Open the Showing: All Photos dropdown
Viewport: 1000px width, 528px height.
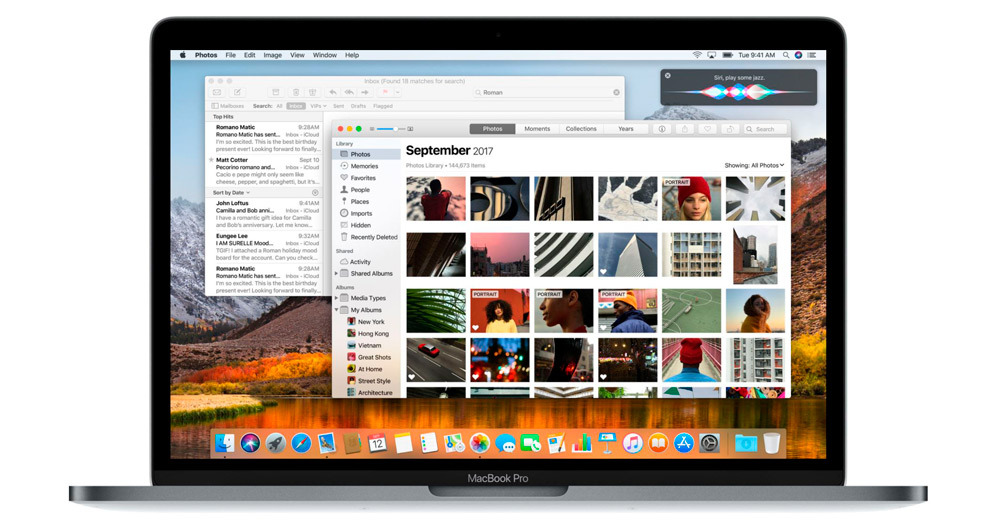coord(754,165)
